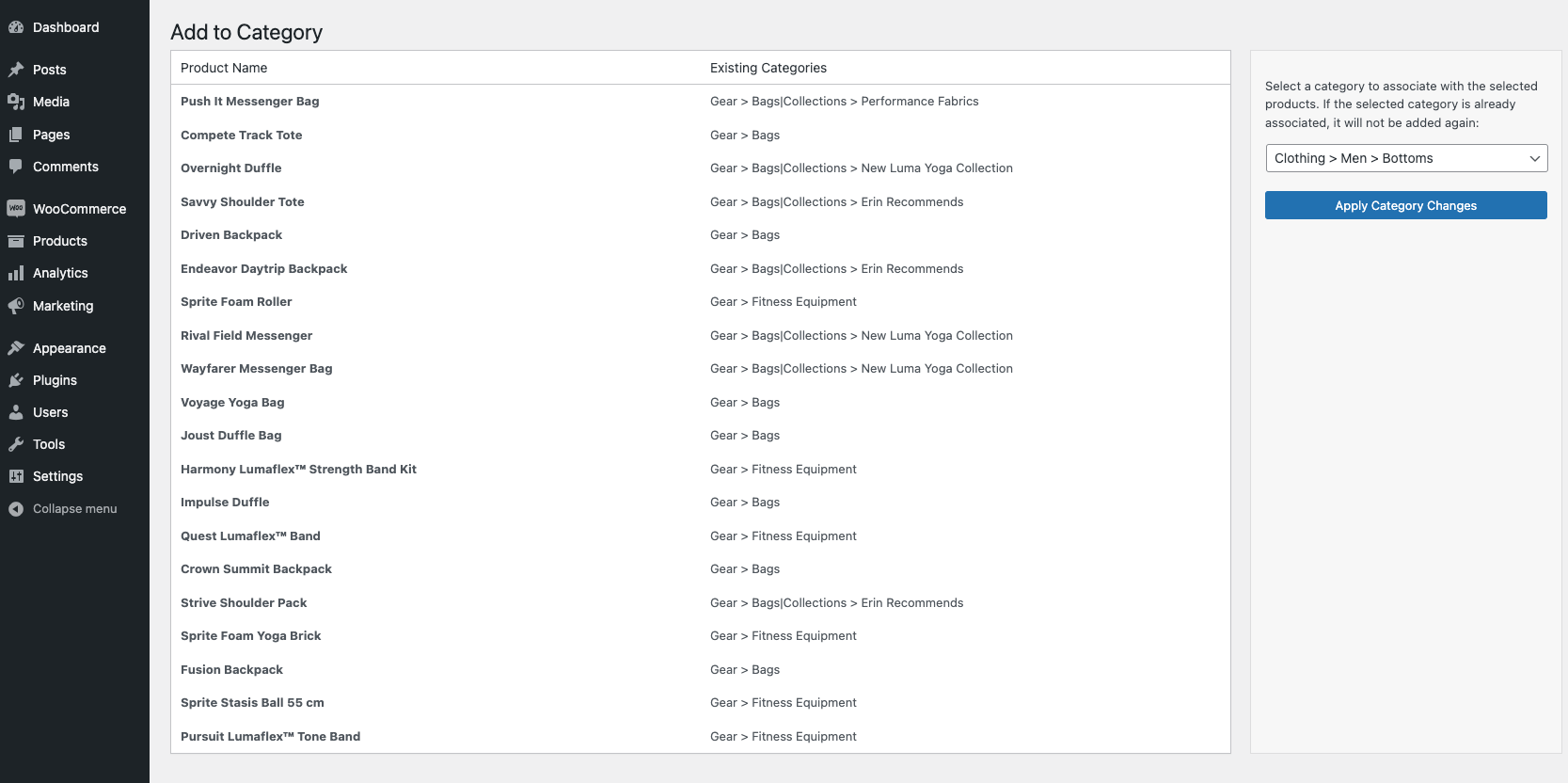Click the Posts pushpin icon

(16, 70)
